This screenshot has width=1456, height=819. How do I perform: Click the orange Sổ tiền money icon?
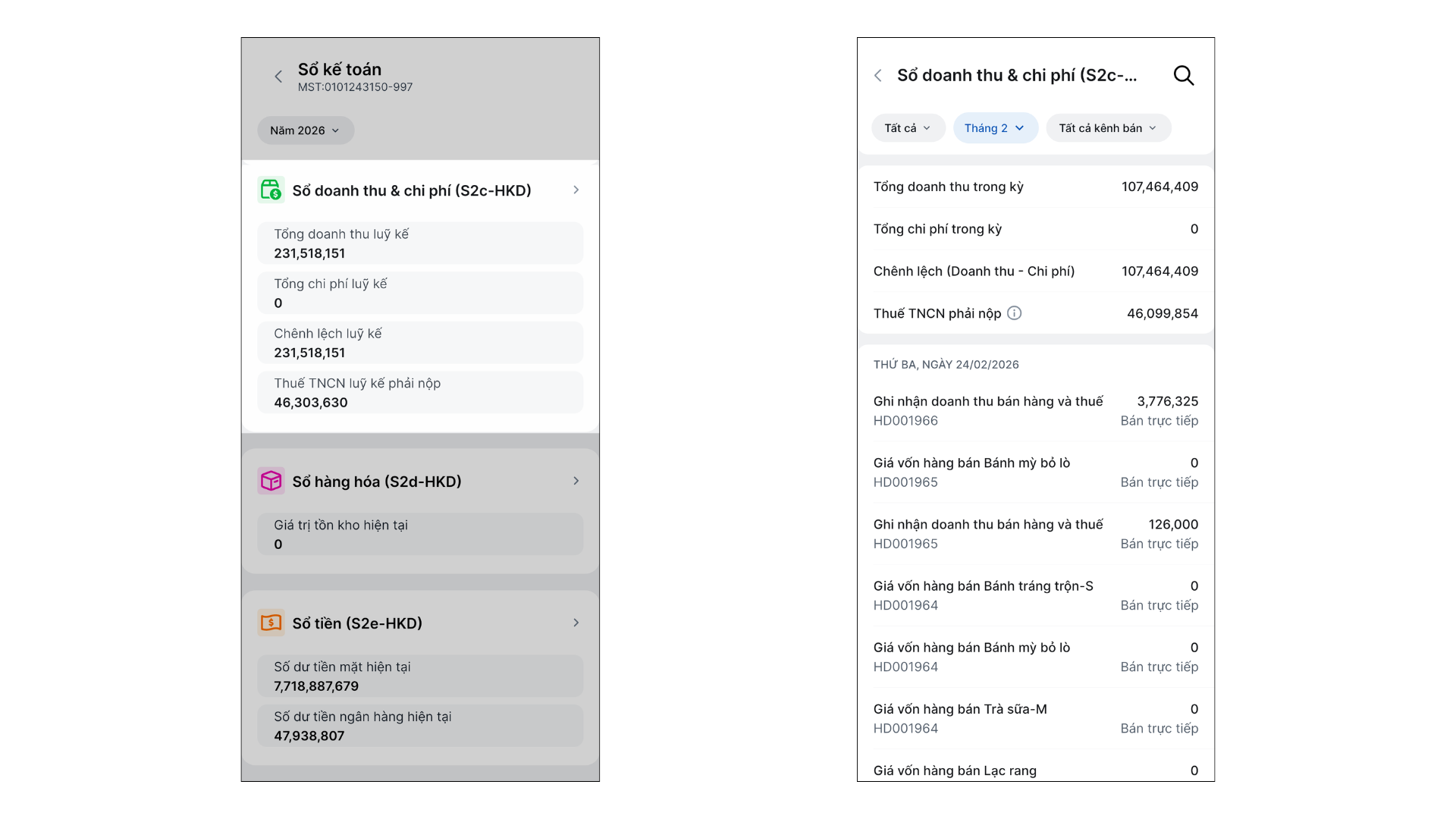271,623
